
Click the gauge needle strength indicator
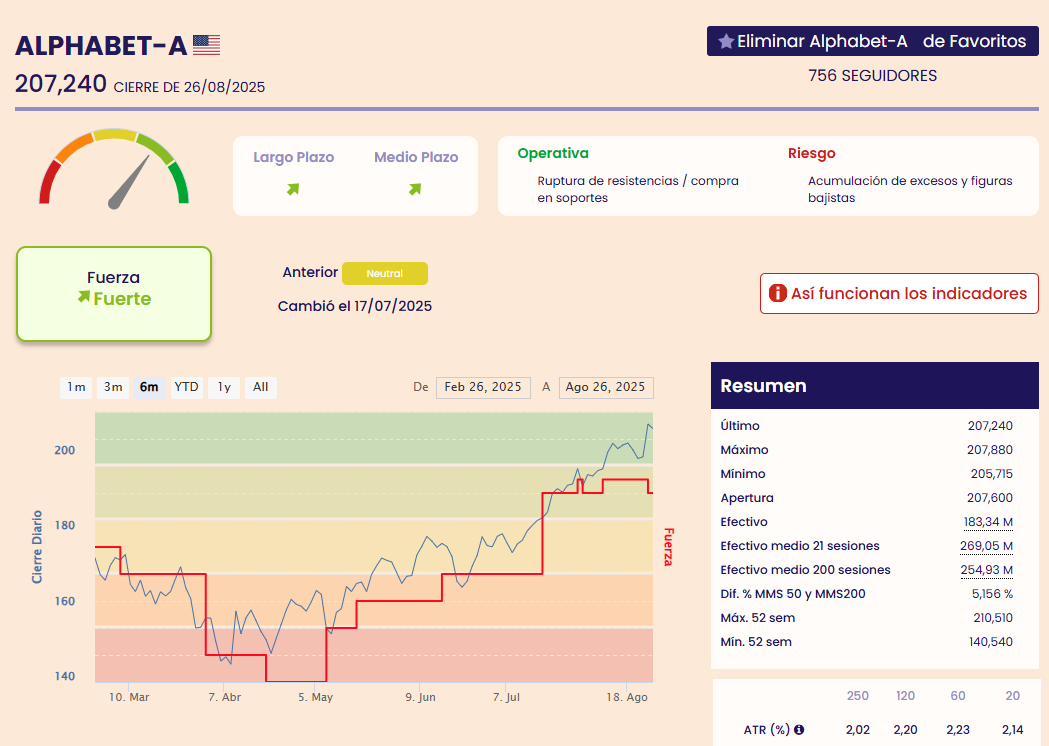[128, 183]
